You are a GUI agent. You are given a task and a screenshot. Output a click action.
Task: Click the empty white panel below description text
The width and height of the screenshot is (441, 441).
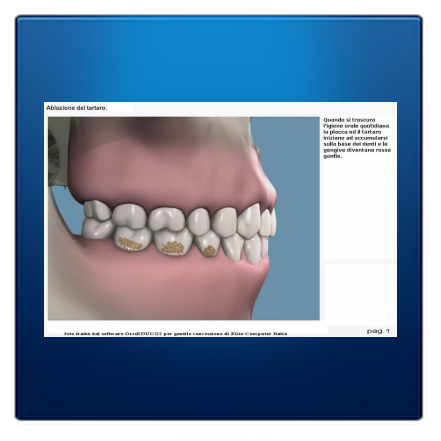360,293
